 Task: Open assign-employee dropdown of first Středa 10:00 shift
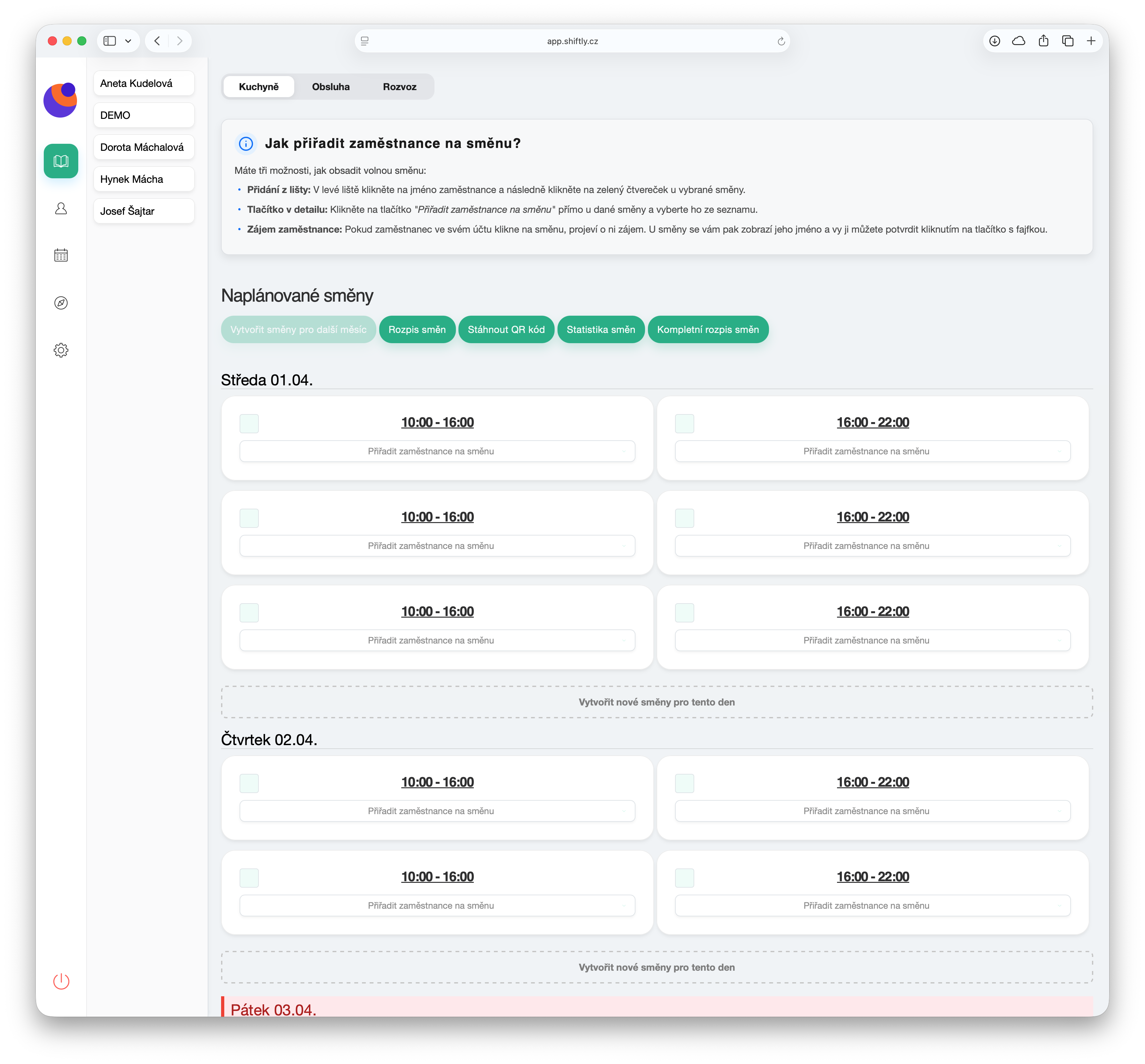click(x=437, y=451)
